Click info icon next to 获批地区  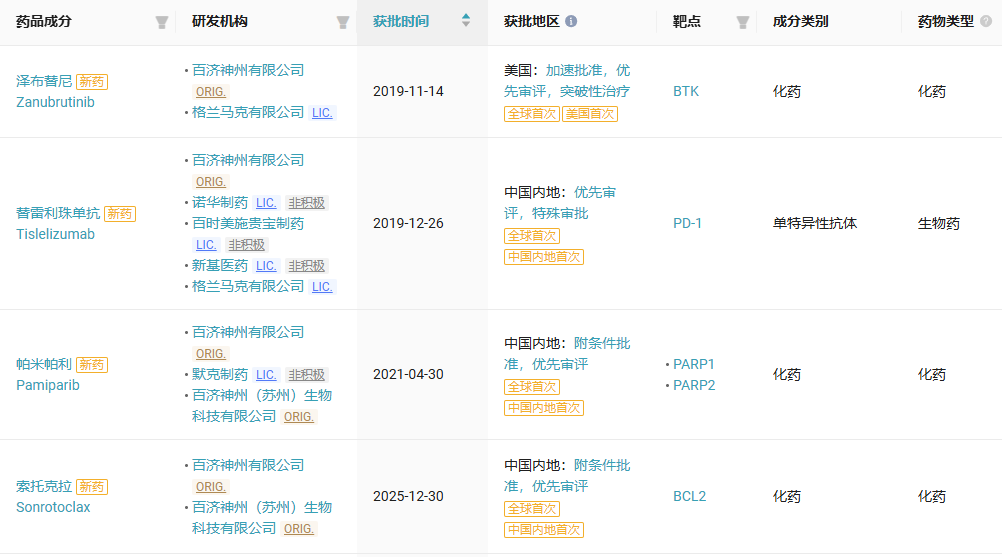571,21
